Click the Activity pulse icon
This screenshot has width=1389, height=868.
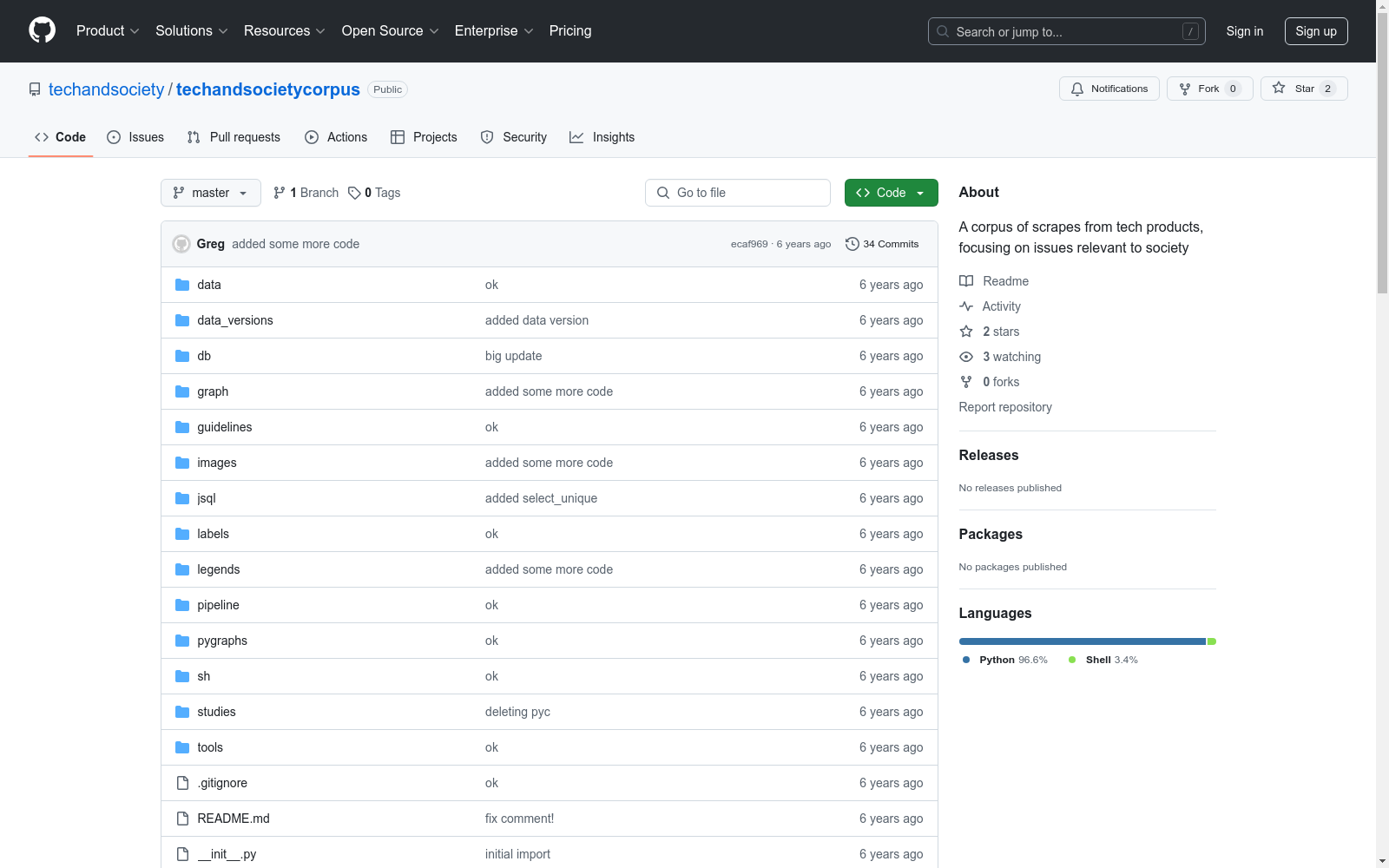(966, 306)
